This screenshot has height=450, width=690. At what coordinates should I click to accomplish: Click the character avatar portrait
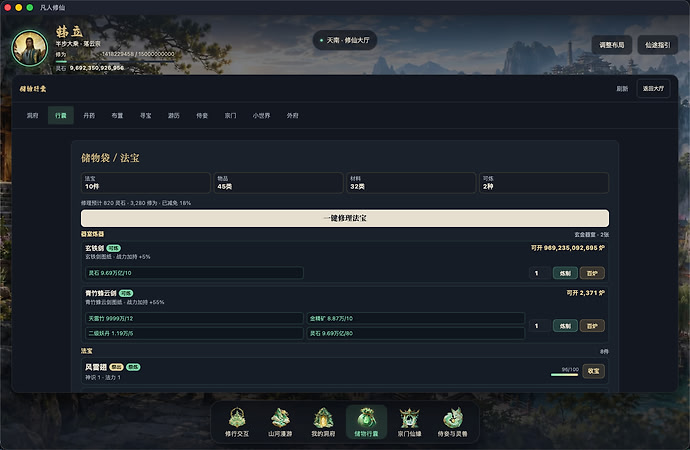tap(29, 48)
